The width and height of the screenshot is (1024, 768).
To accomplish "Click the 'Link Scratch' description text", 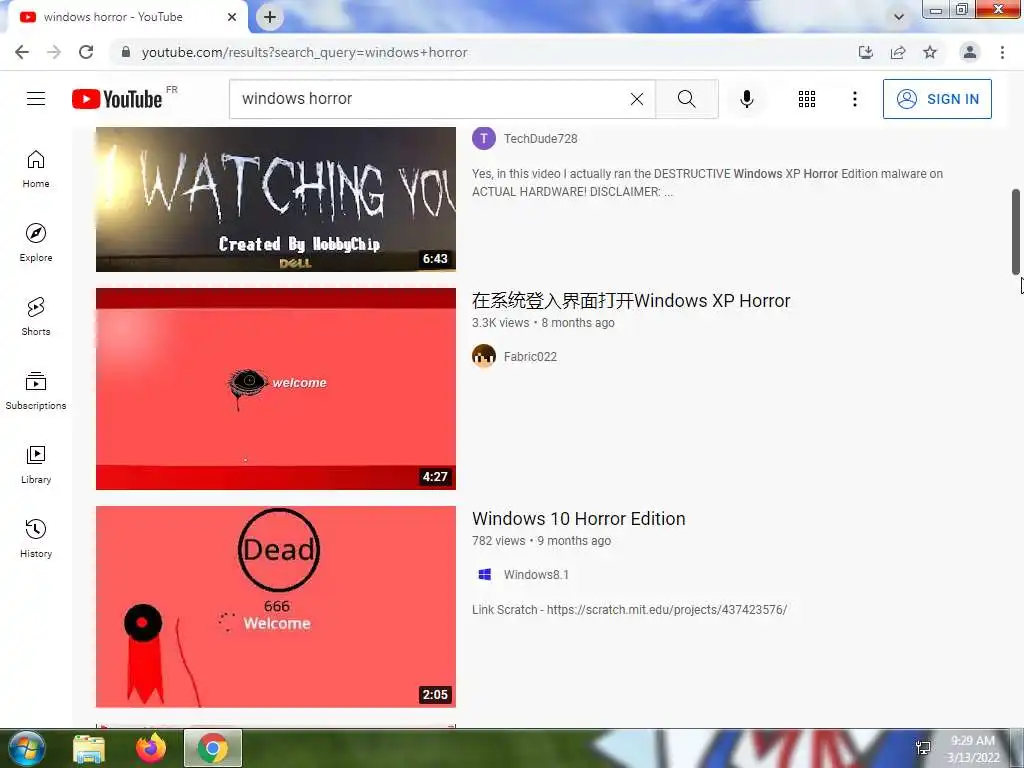I will click(630, 609).
